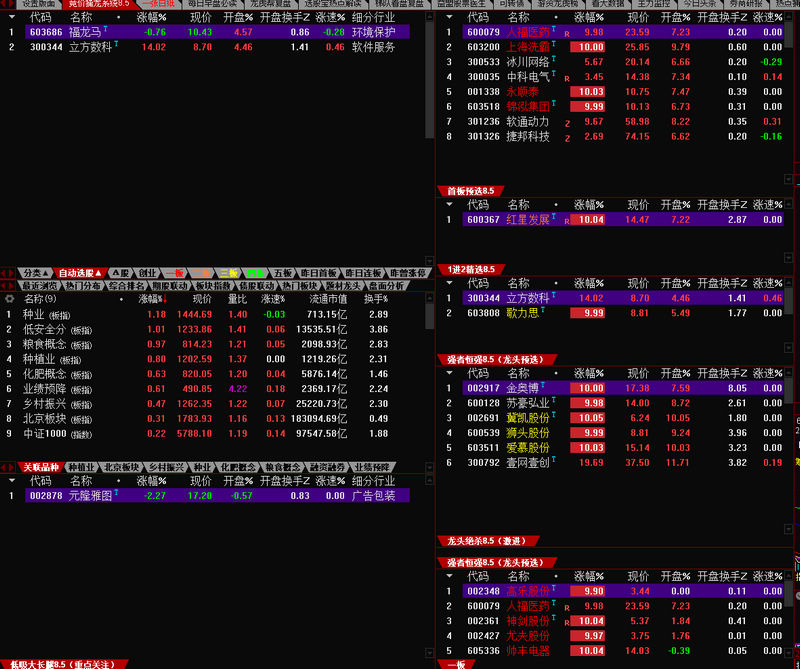Viewport: 800px width, 669px height.
Task: Expand the 分类▲ selector
Action: 36,273
